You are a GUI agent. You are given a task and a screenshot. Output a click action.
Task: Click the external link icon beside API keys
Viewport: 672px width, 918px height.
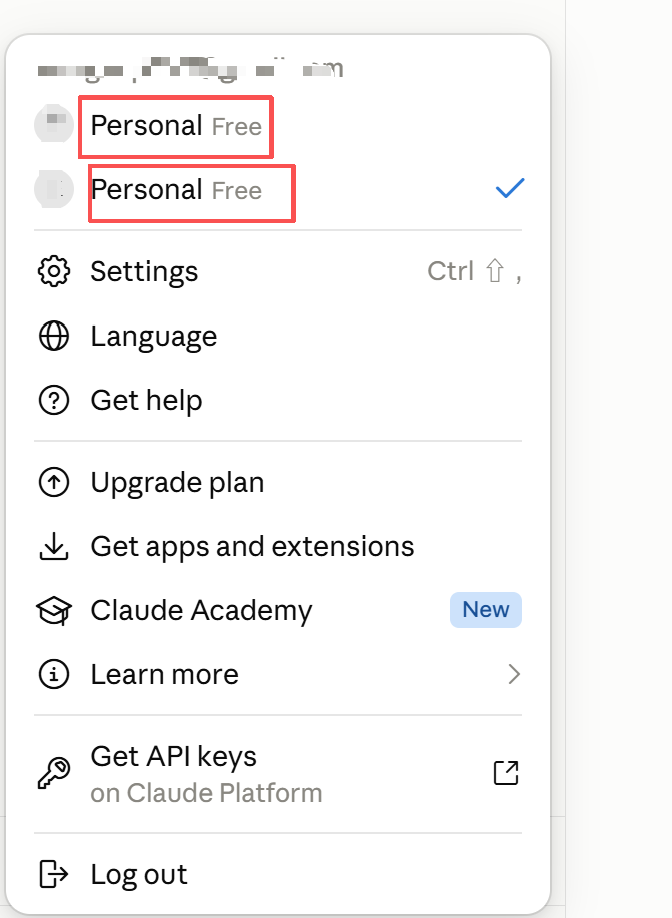(x=506, y=773)
